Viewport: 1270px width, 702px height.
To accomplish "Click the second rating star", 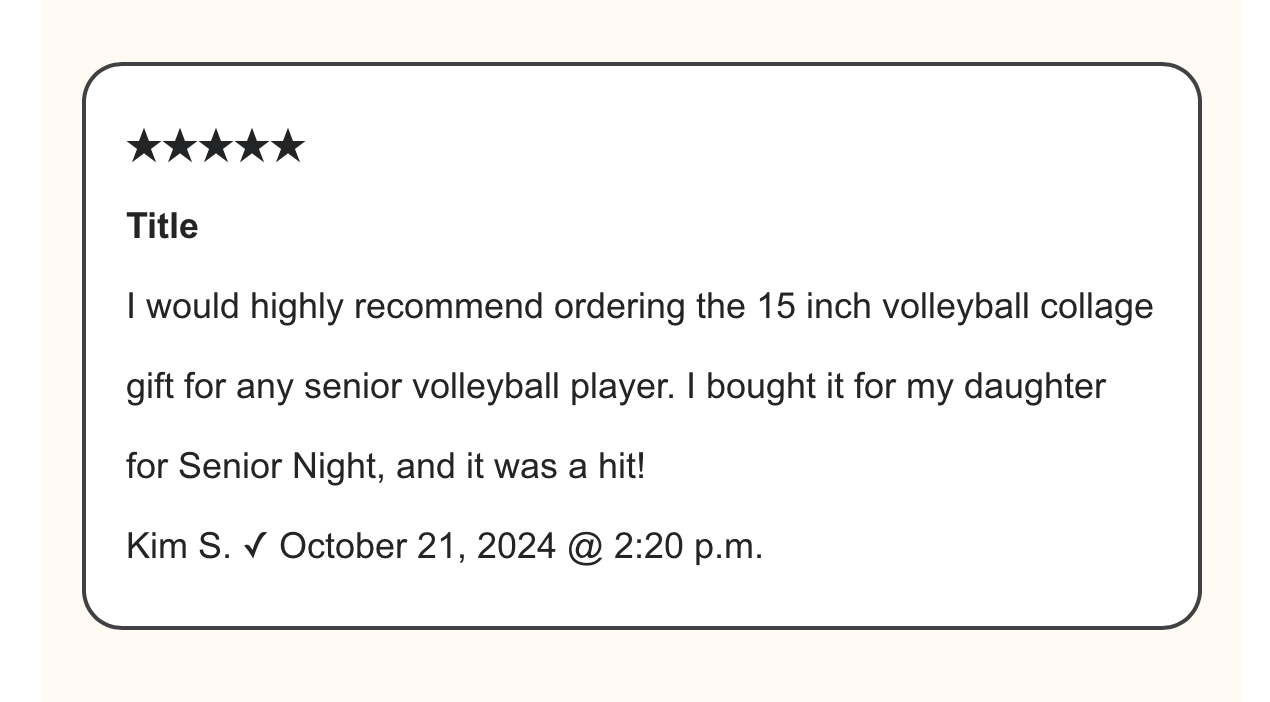I will tap(180, 147).
